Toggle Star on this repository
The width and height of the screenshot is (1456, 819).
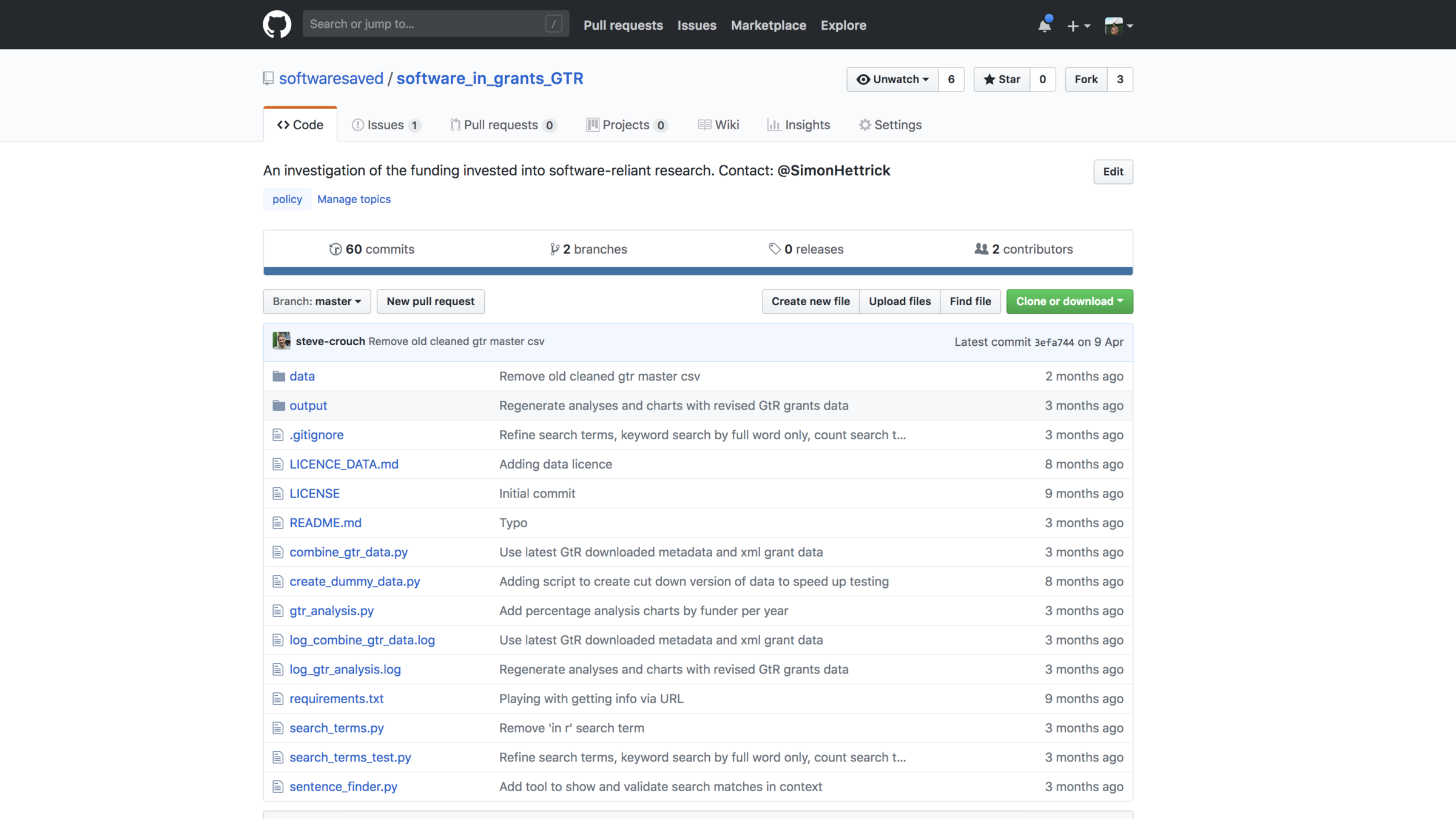[x=1002, y=79]
